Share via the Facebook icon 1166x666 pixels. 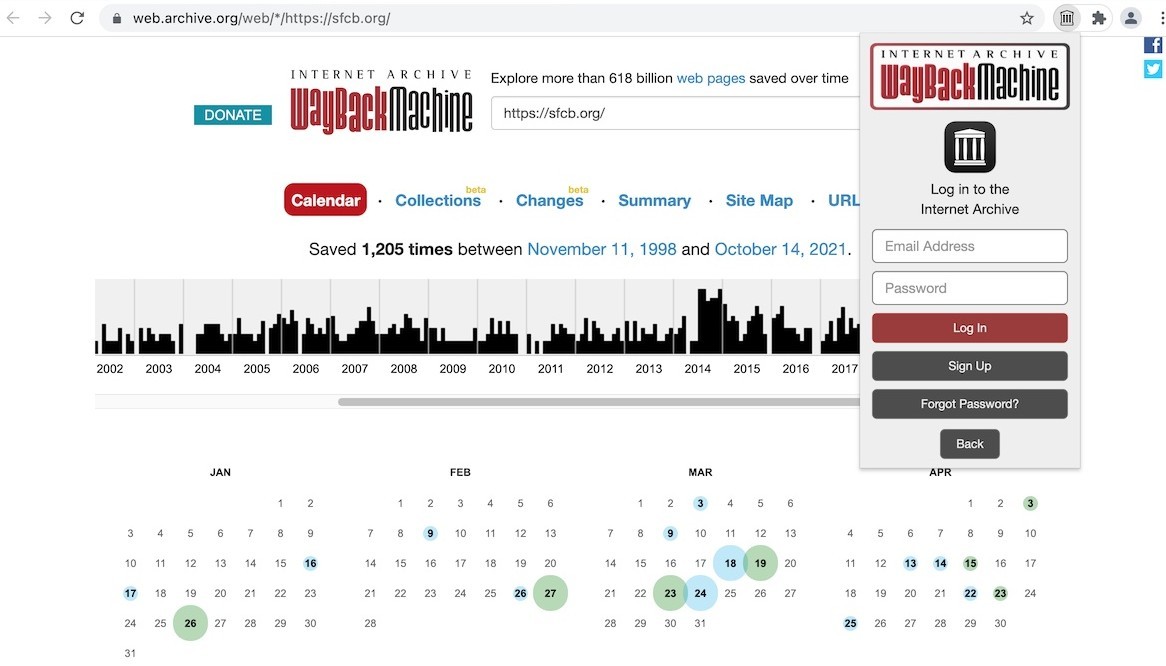[1153, 45]
